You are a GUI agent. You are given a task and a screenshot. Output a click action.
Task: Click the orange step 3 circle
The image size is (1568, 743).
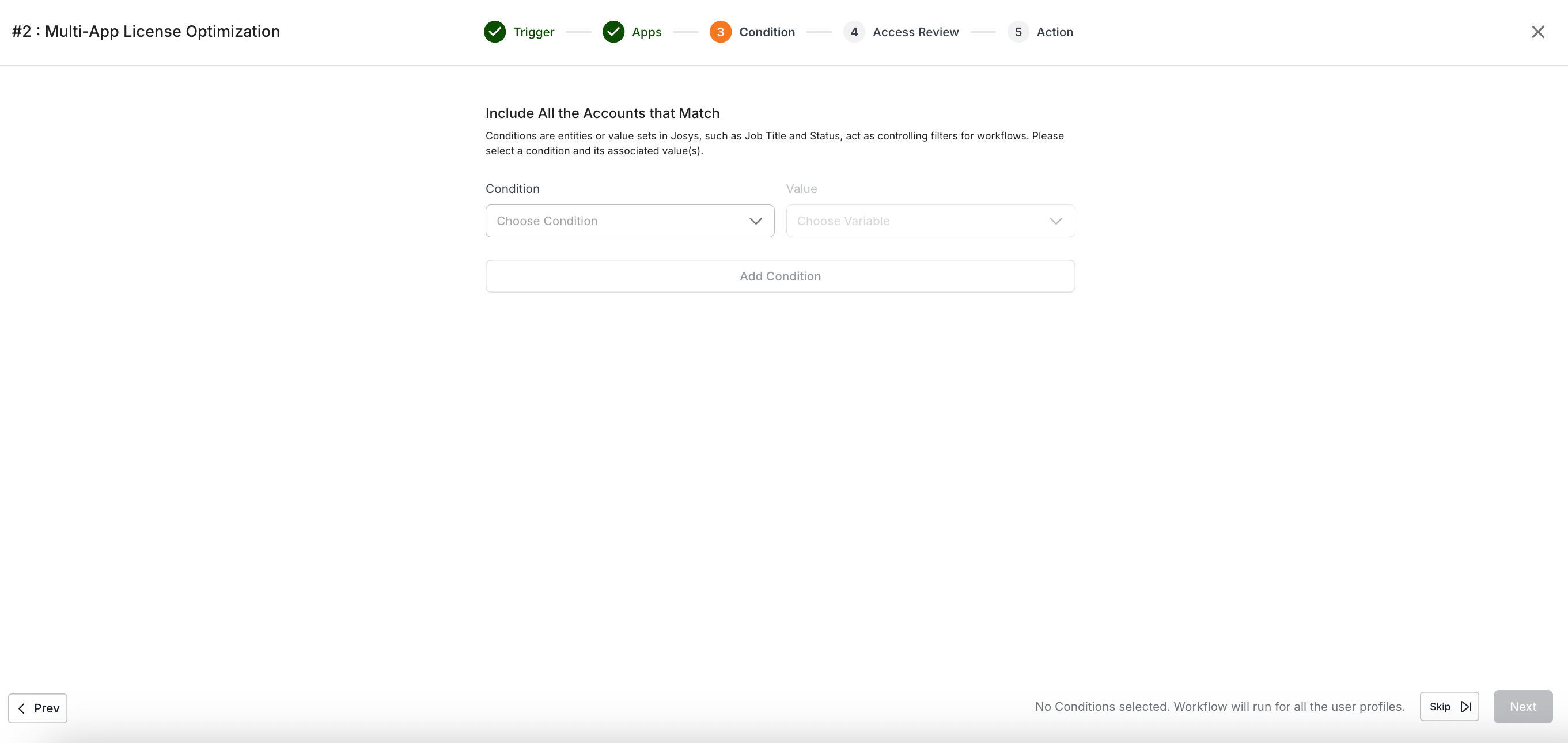pos(720,32)
